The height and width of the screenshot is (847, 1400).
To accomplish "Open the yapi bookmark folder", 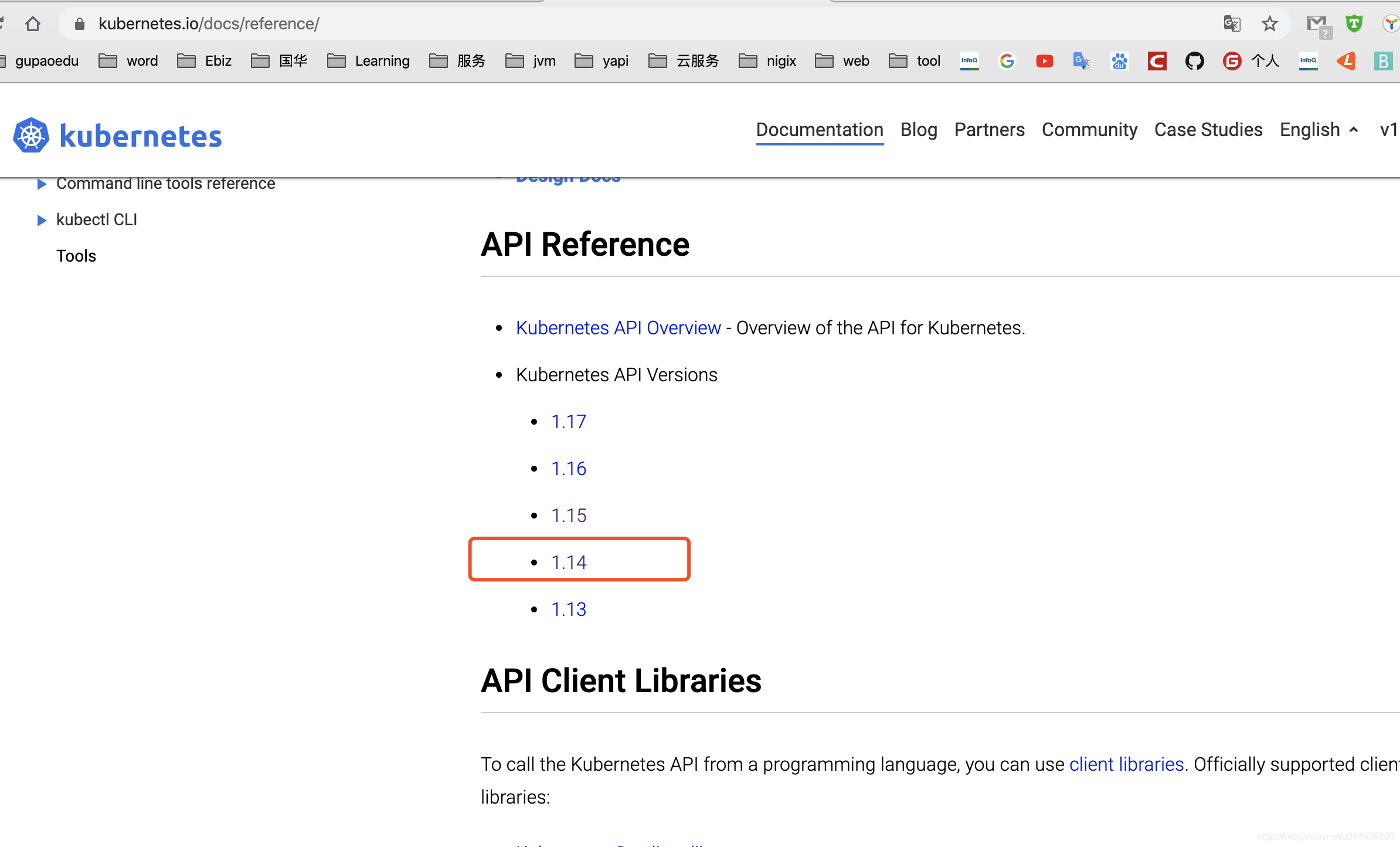I will (602, 61).
